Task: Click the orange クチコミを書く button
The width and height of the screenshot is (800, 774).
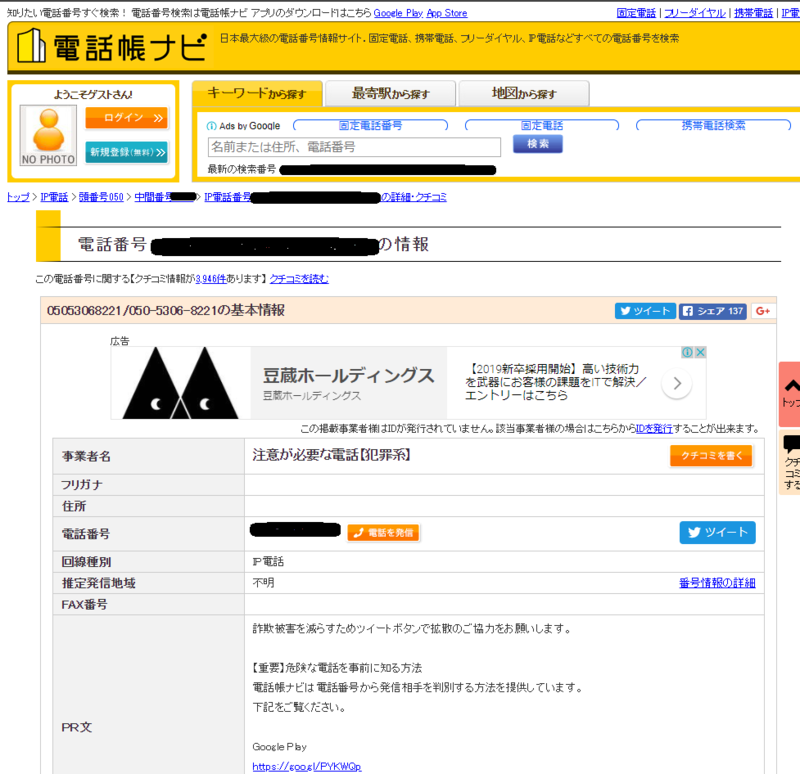Action: [x=711, y=456]
